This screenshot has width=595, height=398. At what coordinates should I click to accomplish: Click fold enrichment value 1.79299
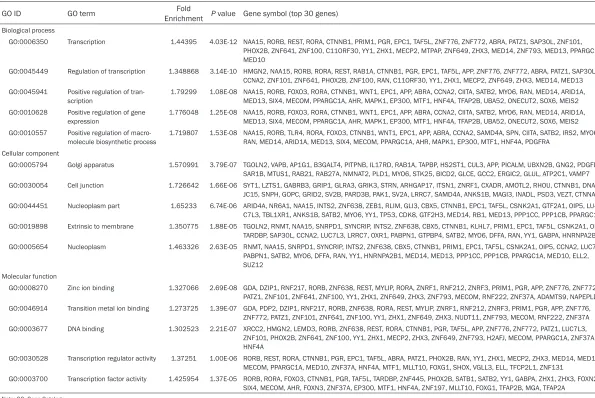click(184, 92)
